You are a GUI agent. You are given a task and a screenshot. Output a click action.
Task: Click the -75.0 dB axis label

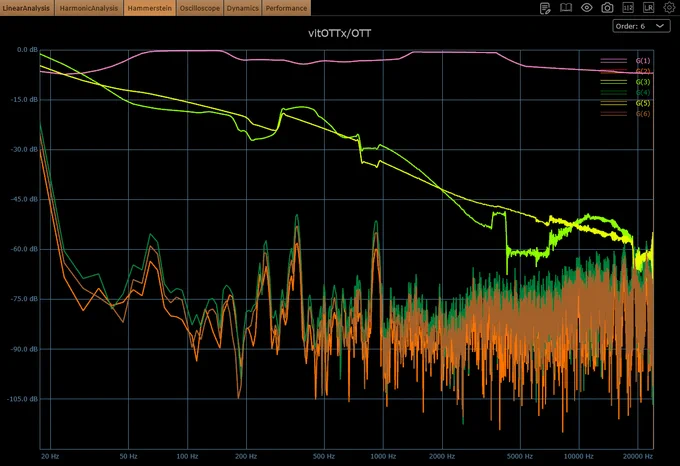[x=25, y=299]
